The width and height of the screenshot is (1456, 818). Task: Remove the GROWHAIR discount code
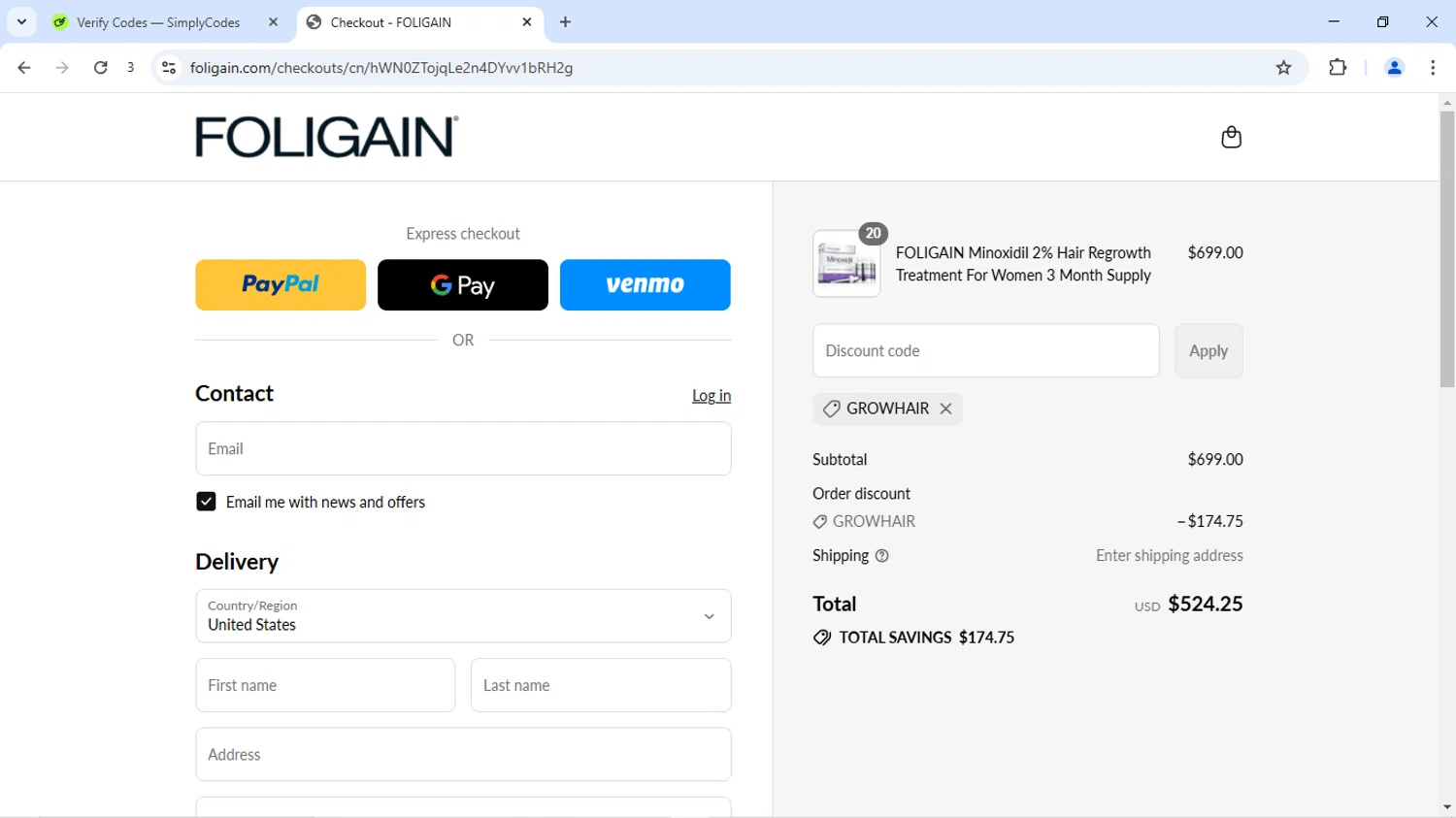pos(945,409)
